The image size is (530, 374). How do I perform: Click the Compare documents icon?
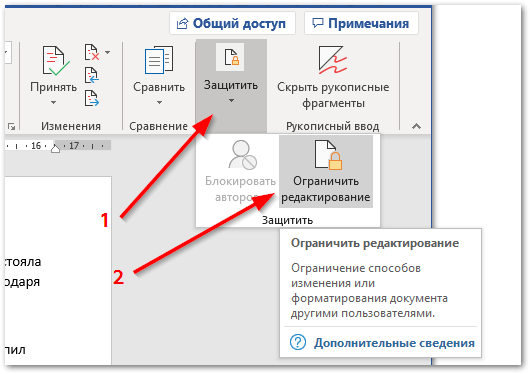(x=159, y=60)
